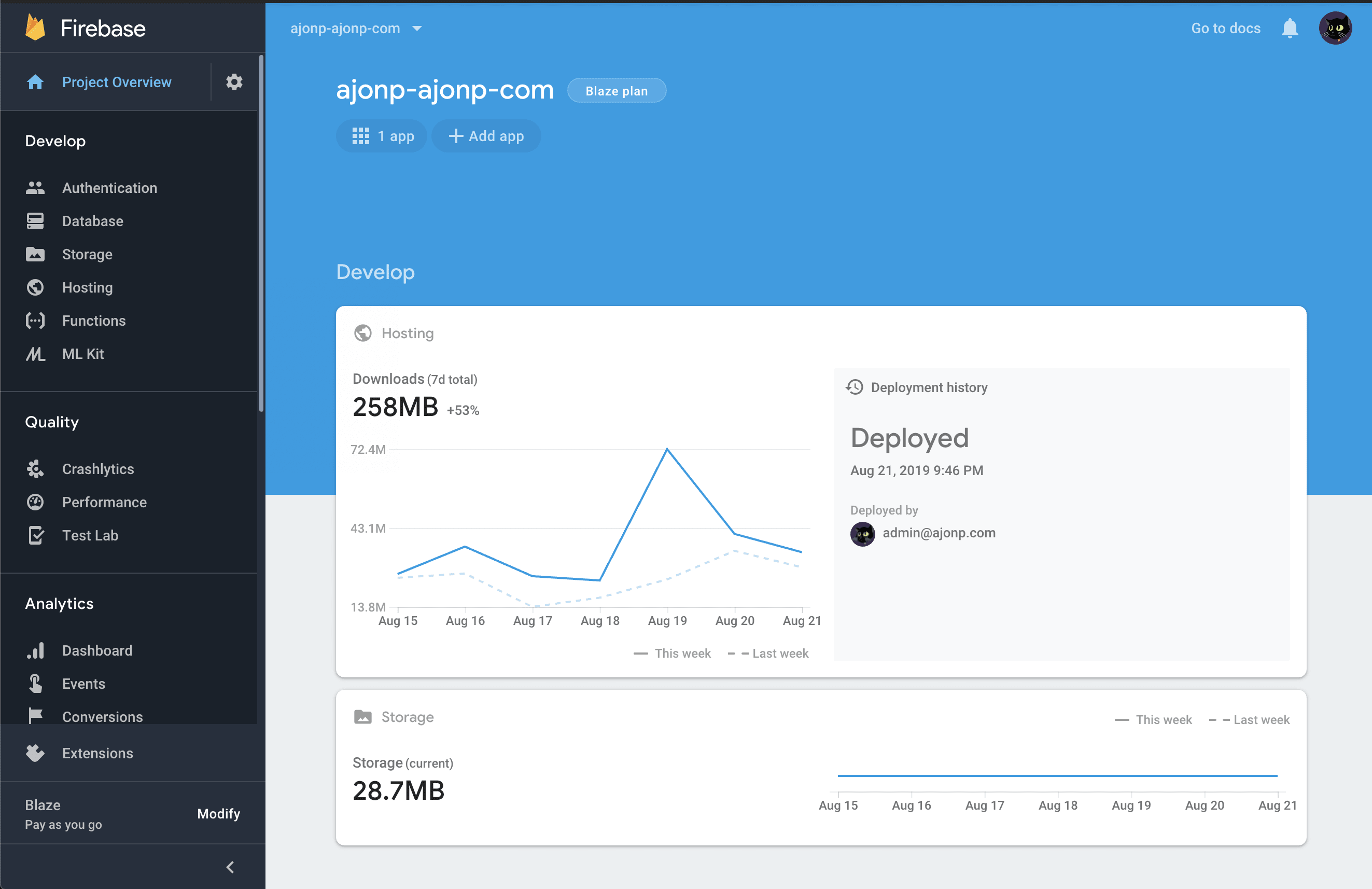This screenshot has height=889, width=1372.
Task: Click the ajonp-ajonp-com project title
Action: [445, 90]
